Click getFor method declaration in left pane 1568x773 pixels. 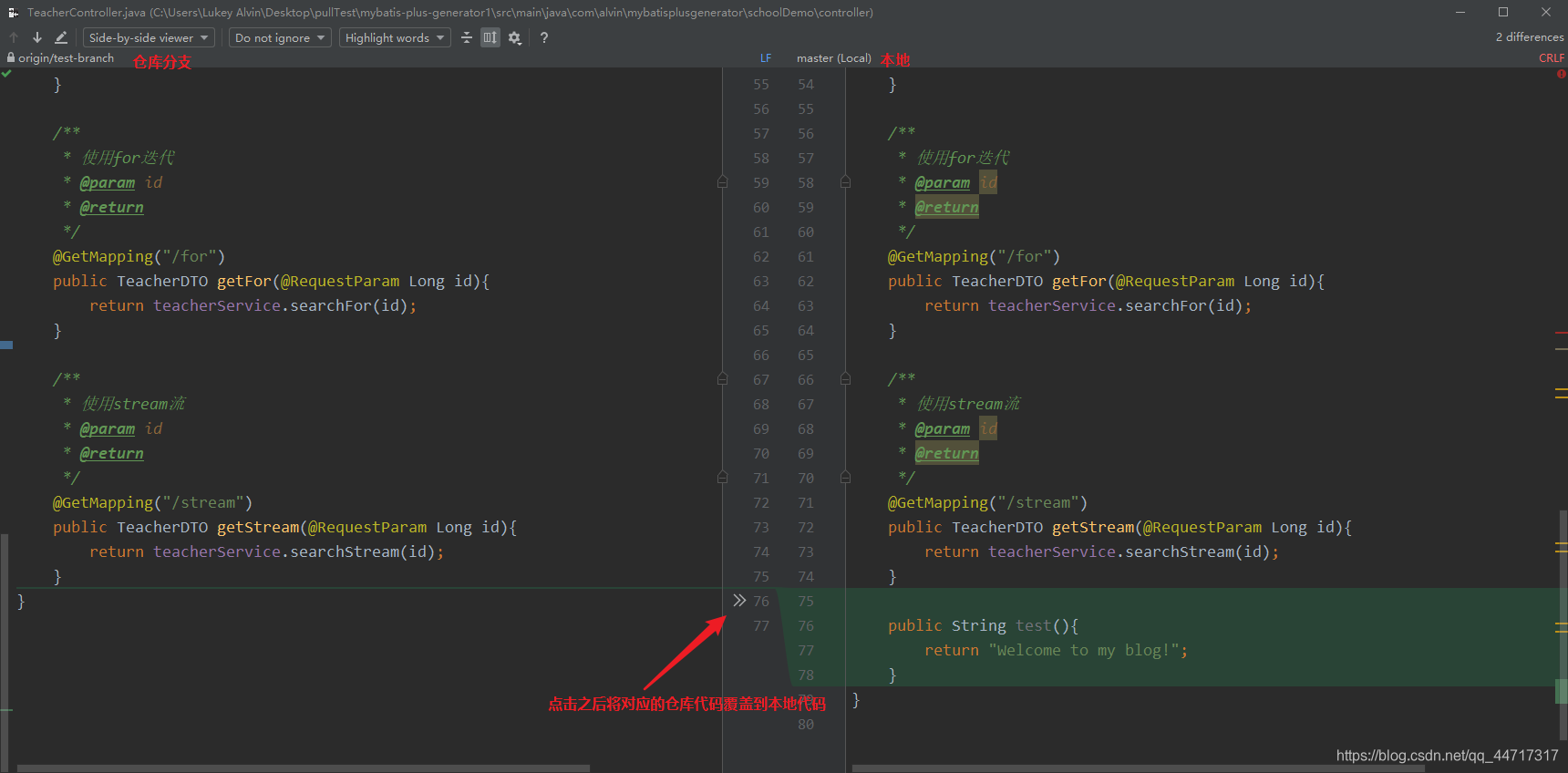pyautogui.click(x=271, y=281)
